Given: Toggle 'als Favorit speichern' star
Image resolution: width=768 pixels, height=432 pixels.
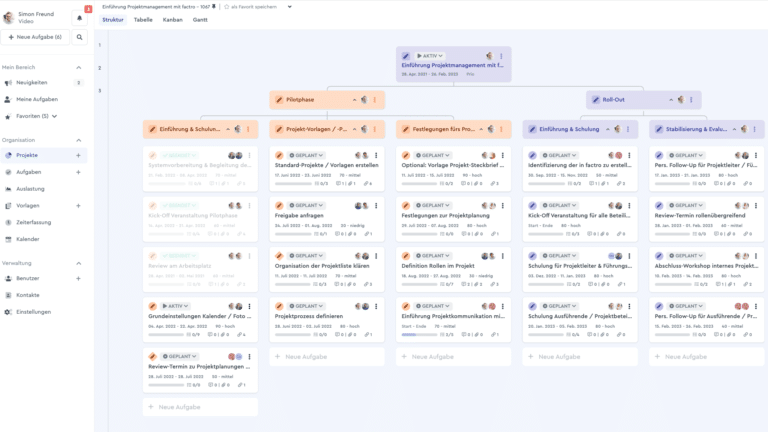Looking at the screenshot, I should pyautogui.click(x=227, y=7).
